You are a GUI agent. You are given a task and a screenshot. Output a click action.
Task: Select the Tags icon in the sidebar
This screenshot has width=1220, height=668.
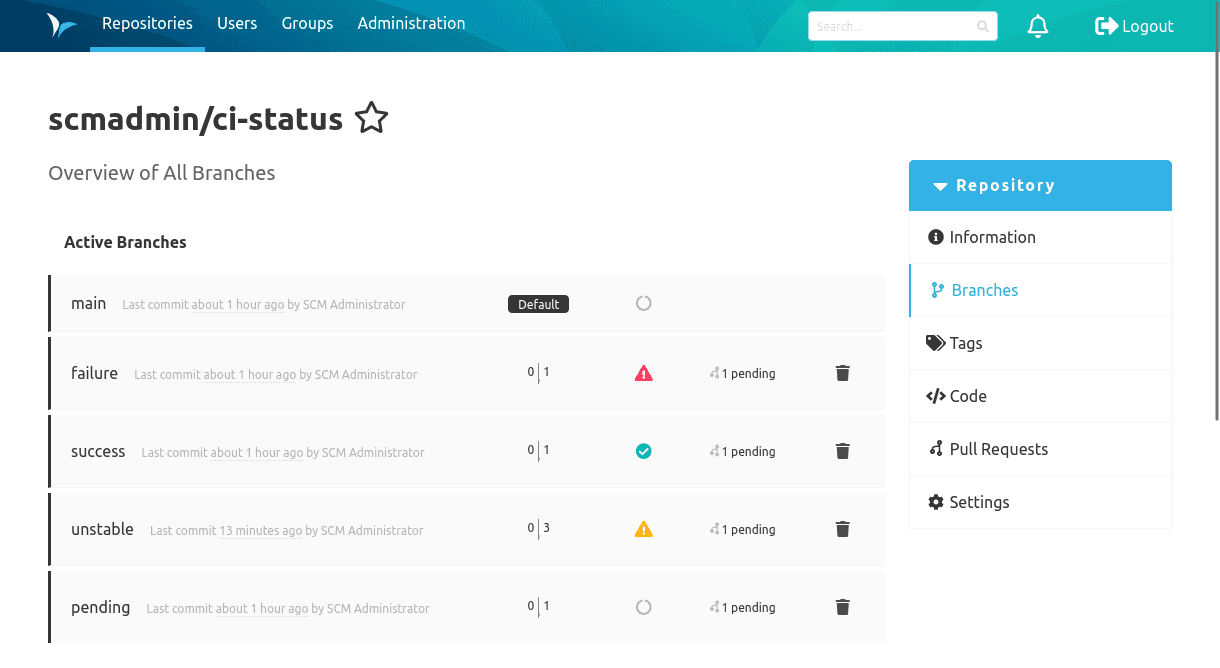point(934,343)
